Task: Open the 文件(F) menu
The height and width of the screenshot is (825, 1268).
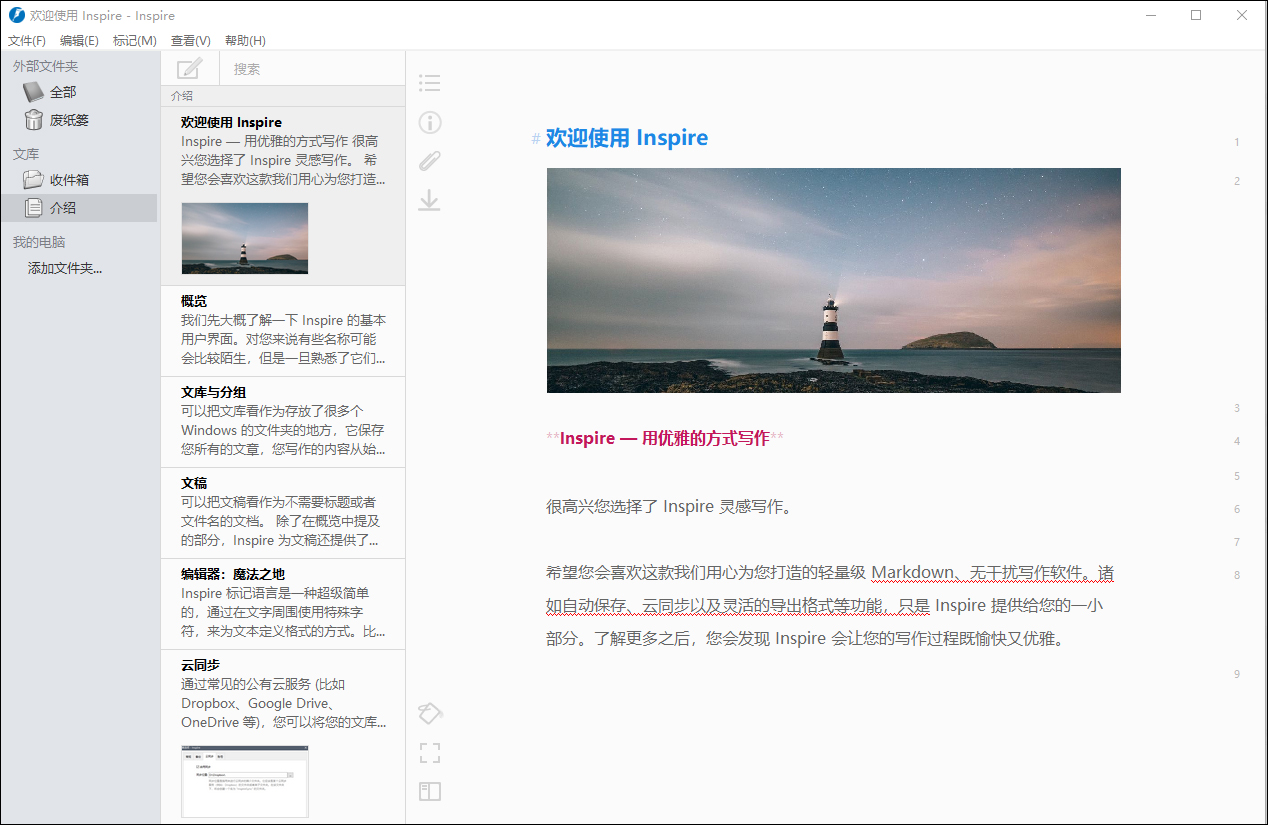Action: [27, 41]
